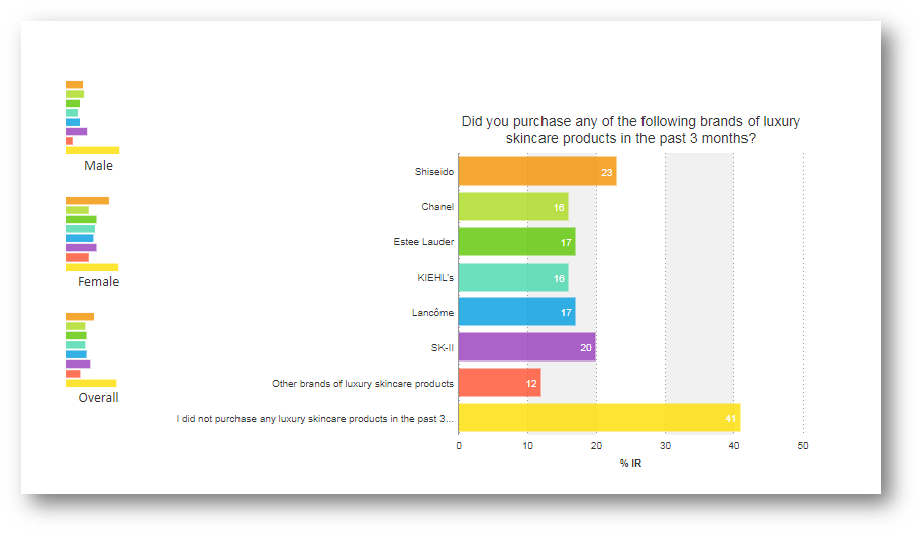The image size is (923, 536).
Task: Click the red Other brands bar
Action: coord(500,382)
